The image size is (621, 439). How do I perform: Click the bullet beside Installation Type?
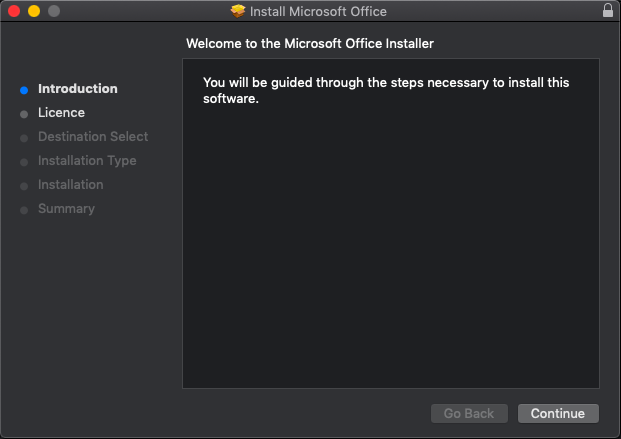tap(24, 162)
